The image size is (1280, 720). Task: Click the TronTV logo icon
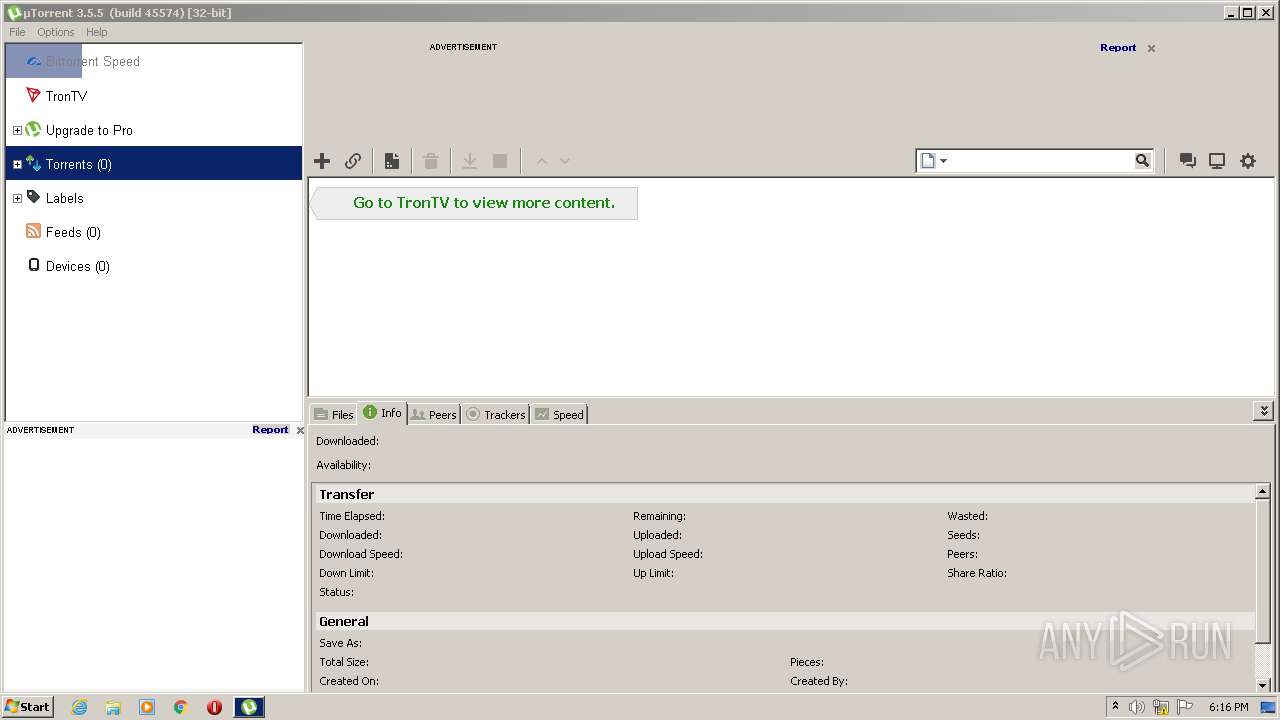(33, 95)
